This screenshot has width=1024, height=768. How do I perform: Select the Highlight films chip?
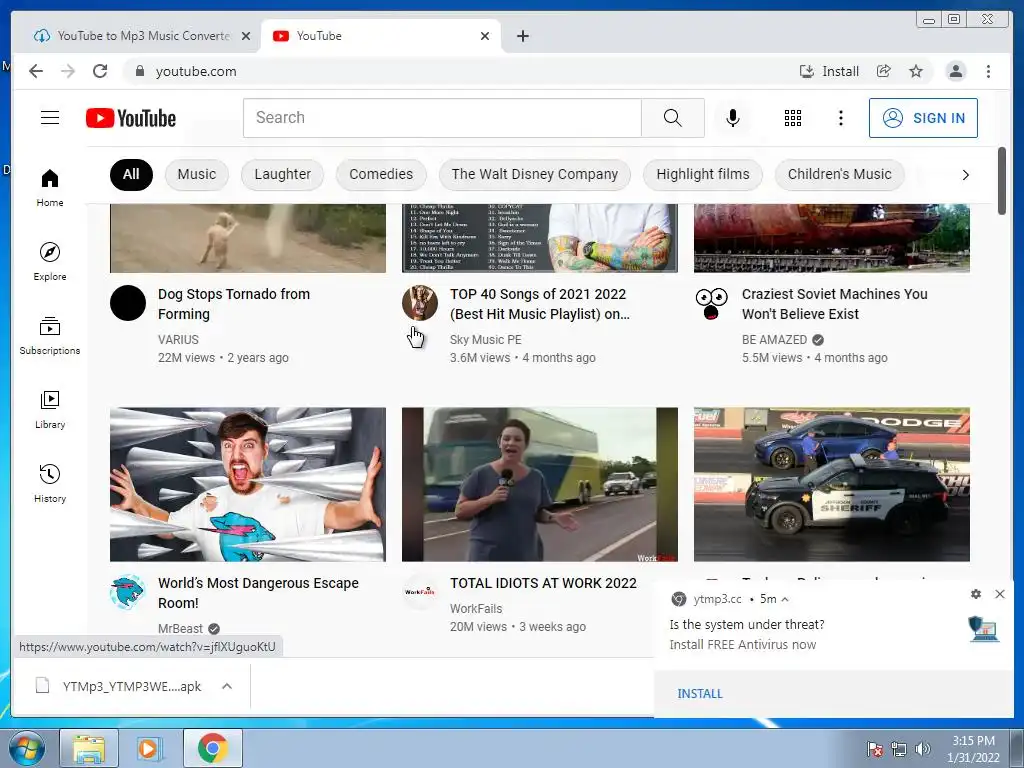[703, 174]
